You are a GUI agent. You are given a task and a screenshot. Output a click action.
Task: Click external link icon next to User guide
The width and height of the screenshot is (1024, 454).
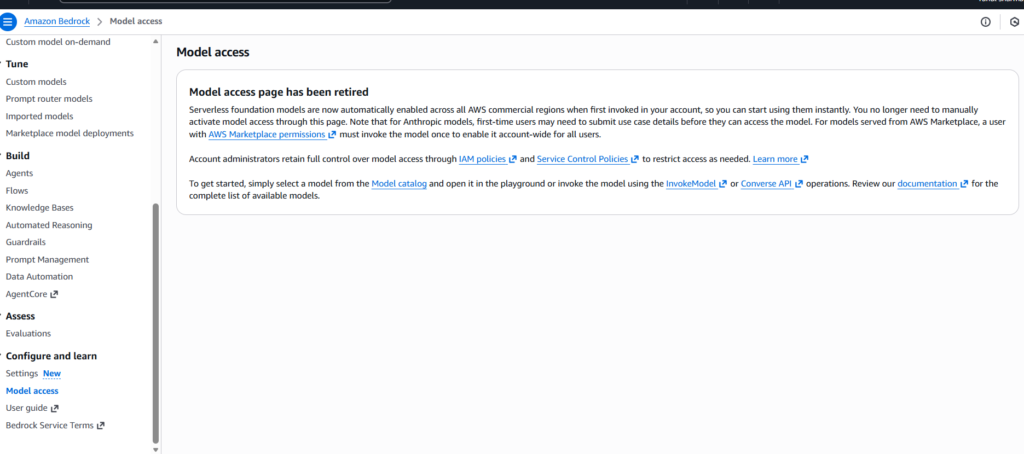(54, 408)
